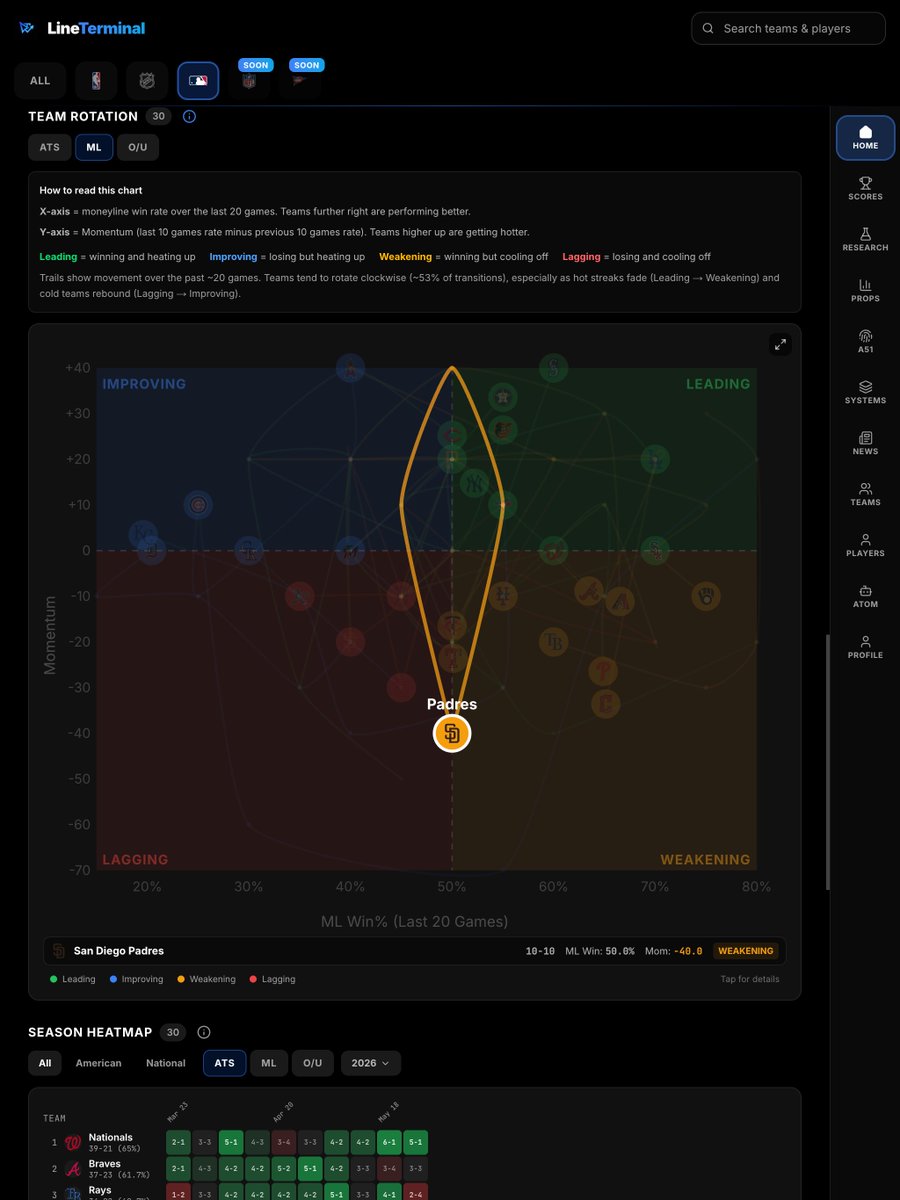This screenshot has height=1200, width=900.
Task: Switch Team Rotation to O/U
Action: [138, 147]
